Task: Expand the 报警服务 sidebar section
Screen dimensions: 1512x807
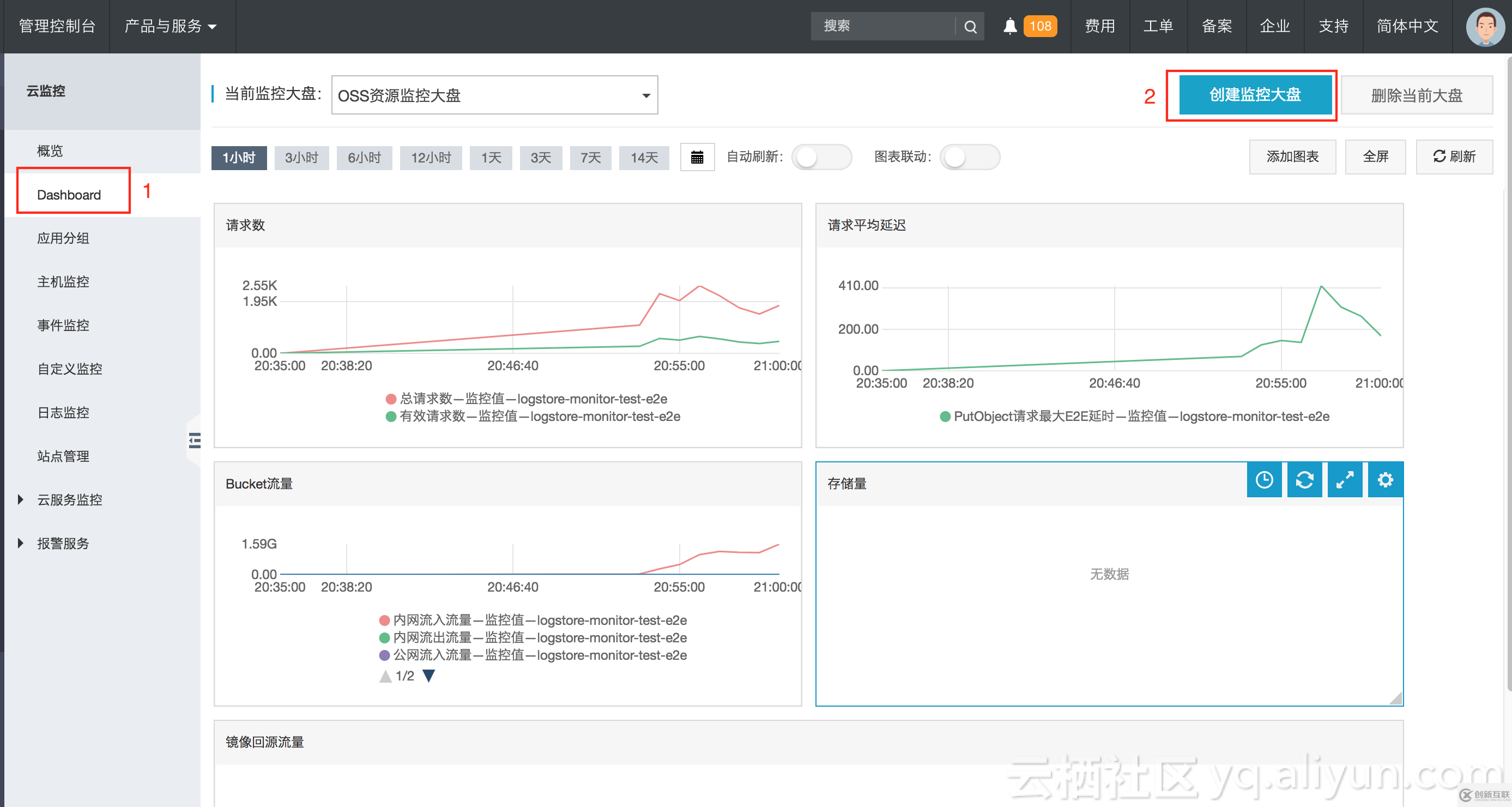Action: [x=63, y=543]
